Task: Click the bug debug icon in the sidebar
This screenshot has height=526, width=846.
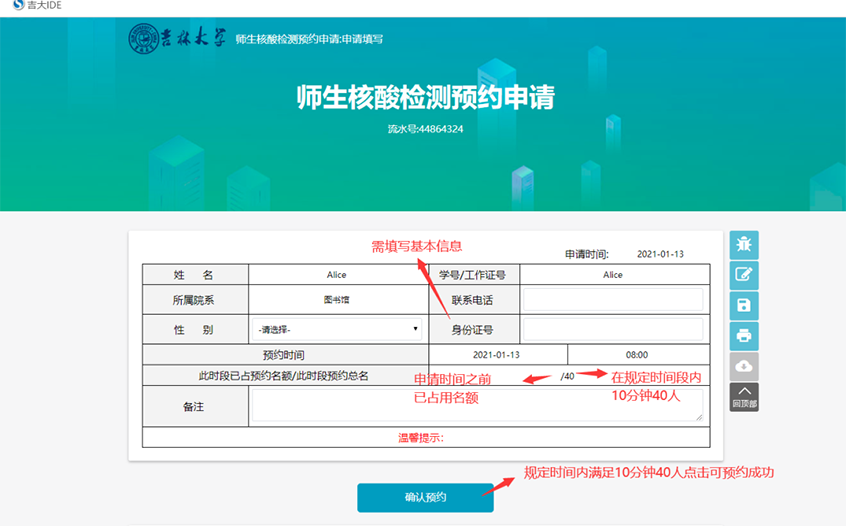Action: click(x=744, y=245)
